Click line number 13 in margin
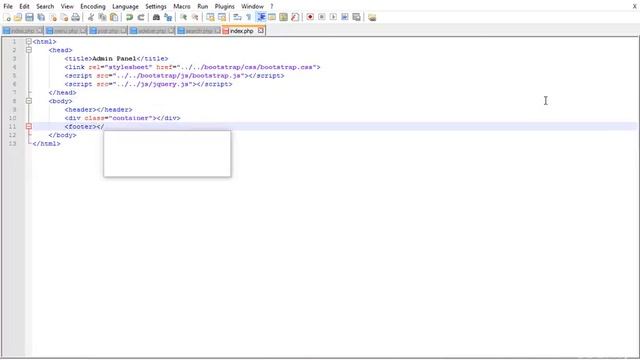The width and height of the screenshot is (640, 360). click(x=12, y=144)
